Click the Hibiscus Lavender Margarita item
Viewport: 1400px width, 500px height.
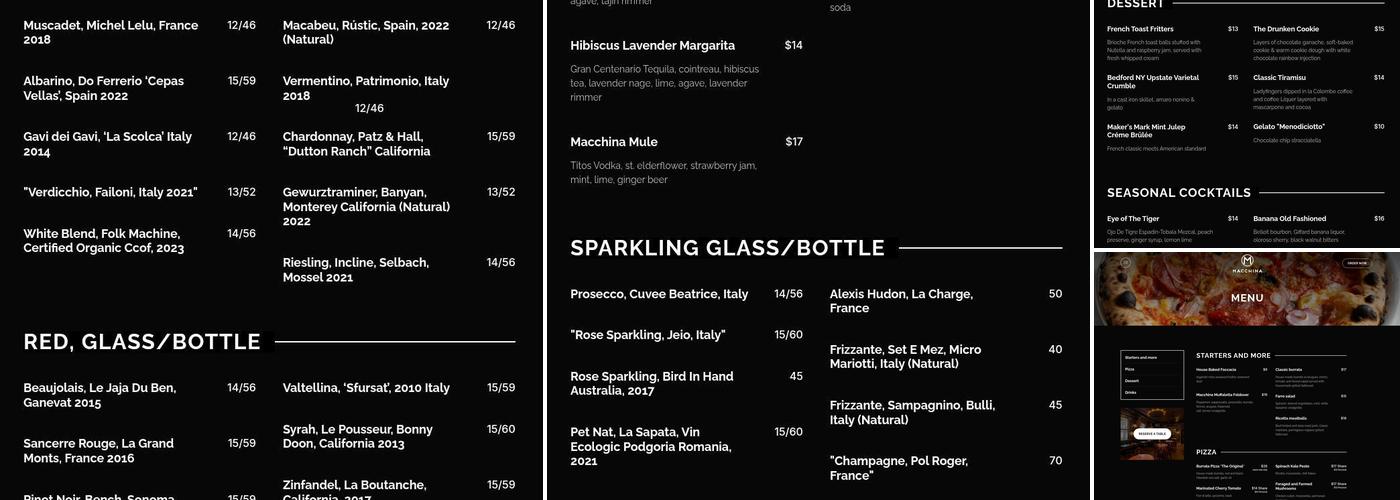pos(652,46)
